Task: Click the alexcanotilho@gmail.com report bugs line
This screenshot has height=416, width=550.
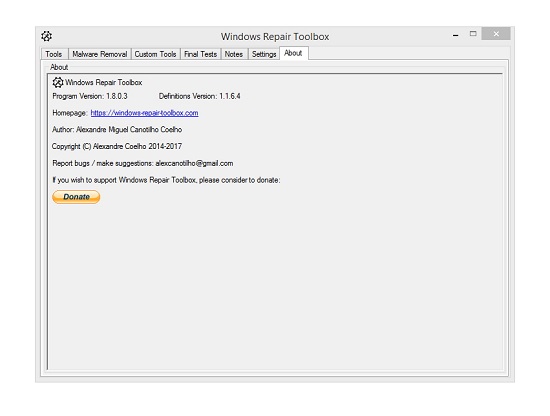Action: pos(143,163)
